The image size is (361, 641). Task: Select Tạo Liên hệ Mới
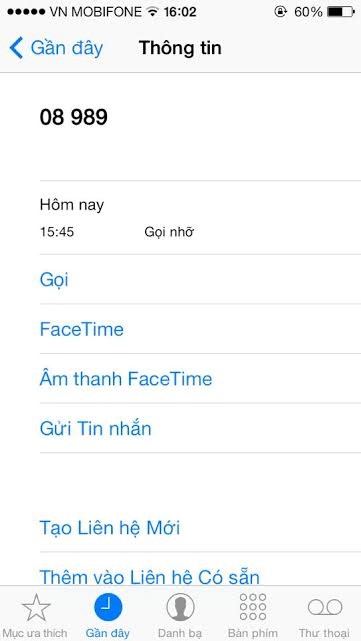[x=200, y=528]
